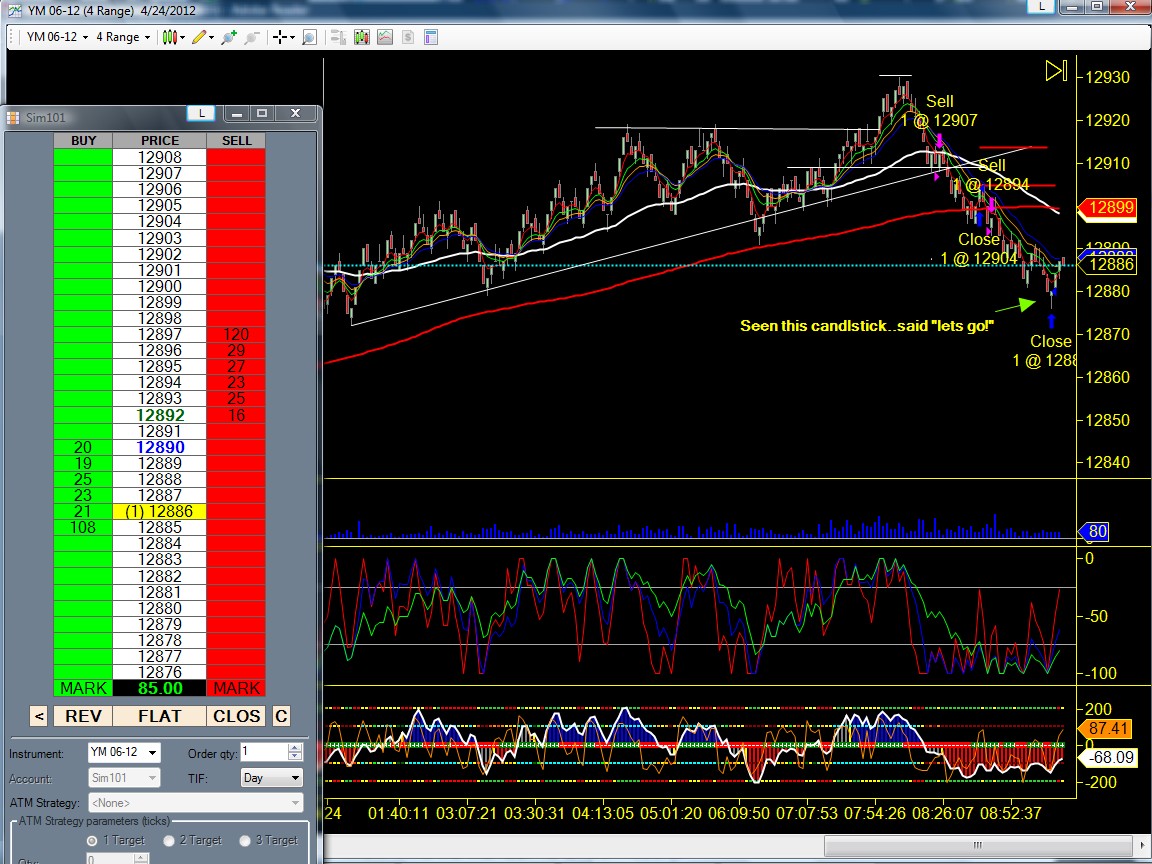Click the Sell 1 @ 12907 chart label

(x=940, y=111)
